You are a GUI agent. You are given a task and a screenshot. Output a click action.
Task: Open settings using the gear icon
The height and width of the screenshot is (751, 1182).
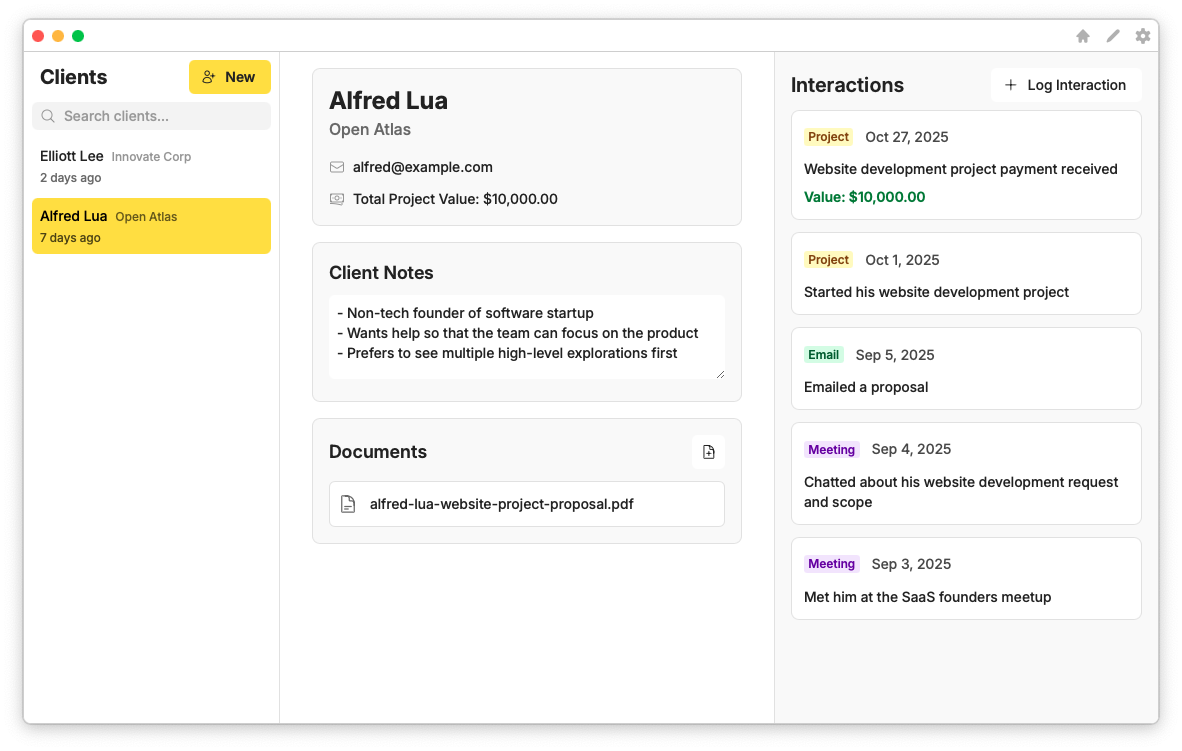coord(1143,36)
